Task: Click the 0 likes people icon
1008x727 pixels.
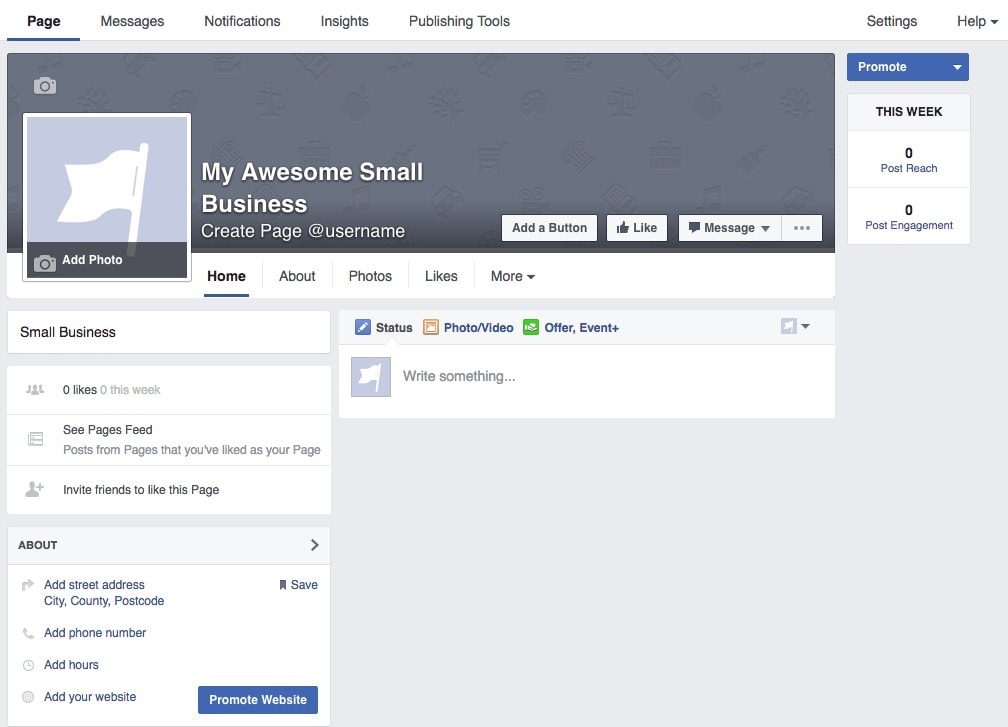Action: tap(35, 390)
